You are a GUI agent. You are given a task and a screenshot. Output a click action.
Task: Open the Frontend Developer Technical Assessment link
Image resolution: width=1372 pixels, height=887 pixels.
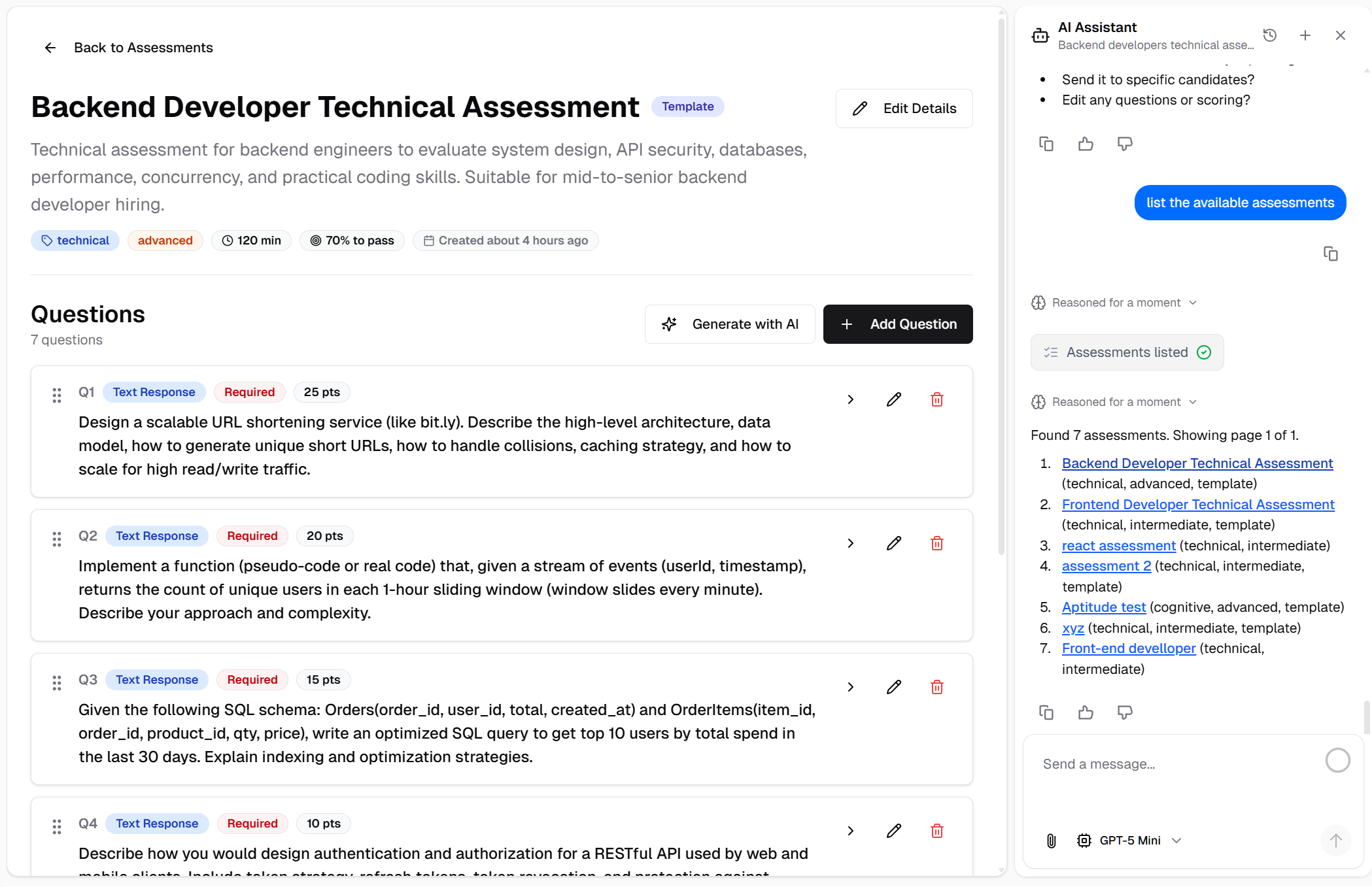coord(1197,505)
